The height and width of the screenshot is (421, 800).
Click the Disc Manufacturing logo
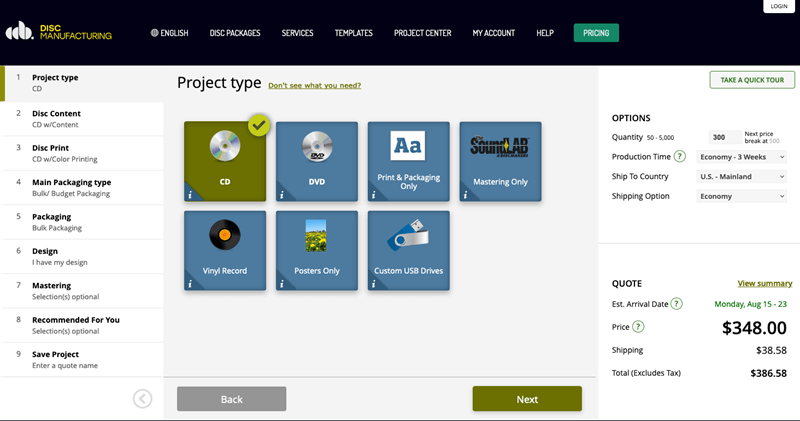point(59,32)
